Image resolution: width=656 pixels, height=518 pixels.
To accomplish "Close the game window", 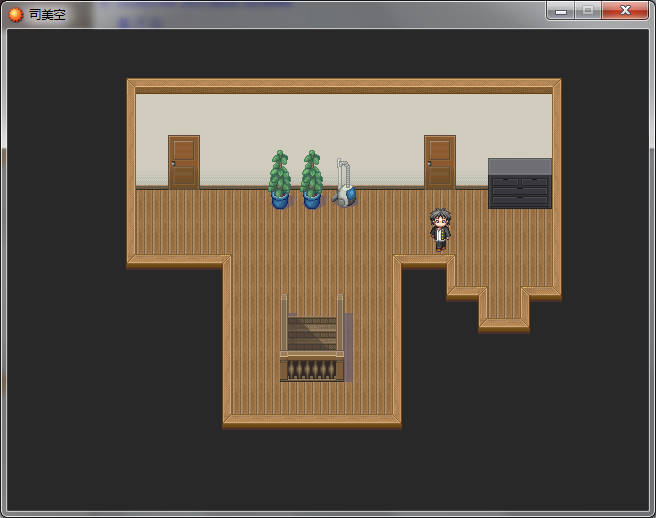I will click(625, 11).
